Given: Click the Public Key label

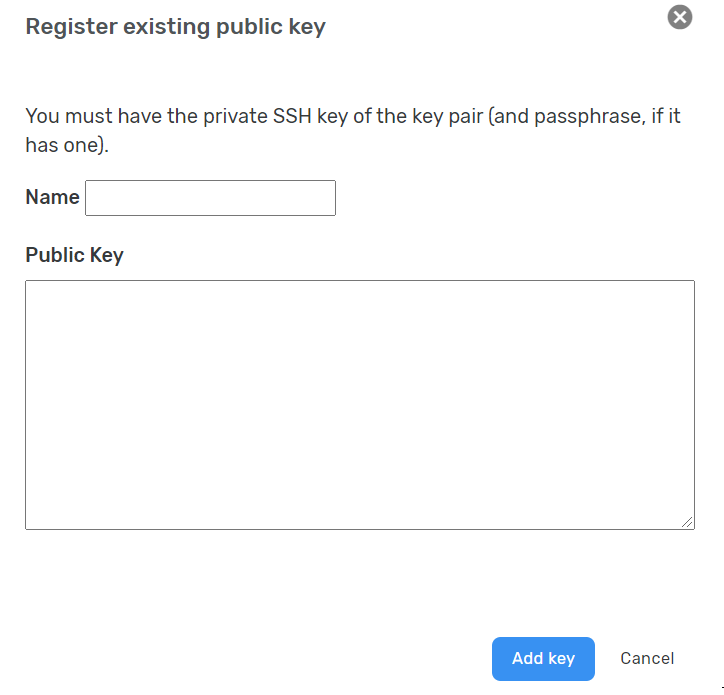Looking at the screenshot, I should (x=74, y=255).
